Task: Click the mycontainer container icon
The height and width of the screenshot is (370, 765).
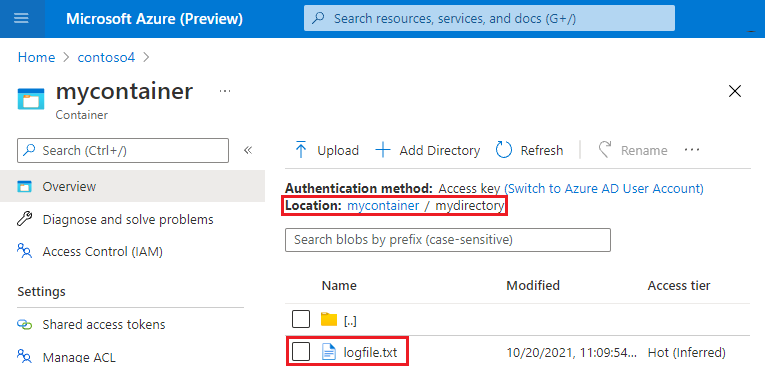Action: [x=31, y=99]
